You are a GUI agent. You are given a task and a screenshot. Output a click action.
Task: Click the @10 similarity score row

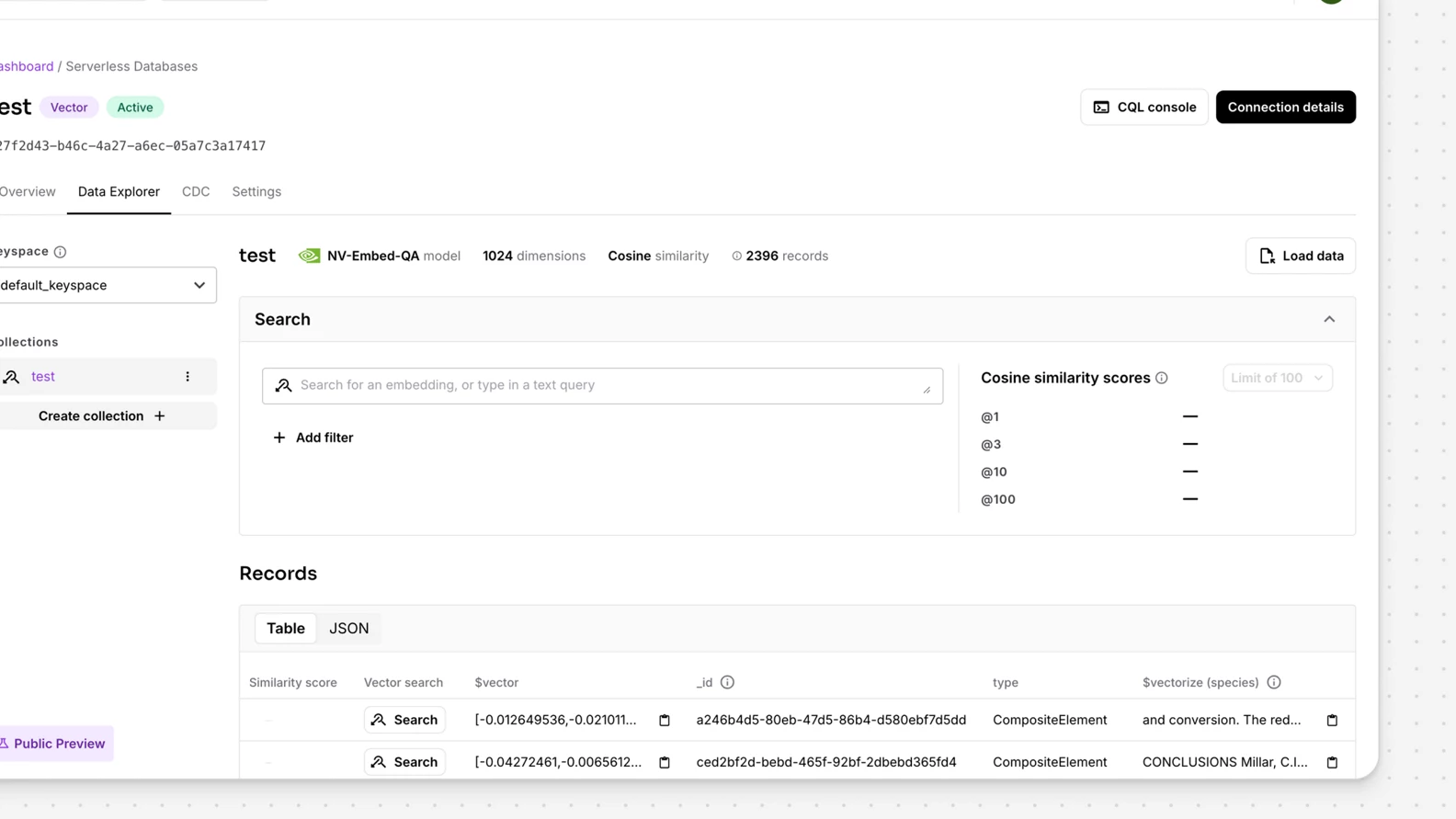click(1089, 472)
